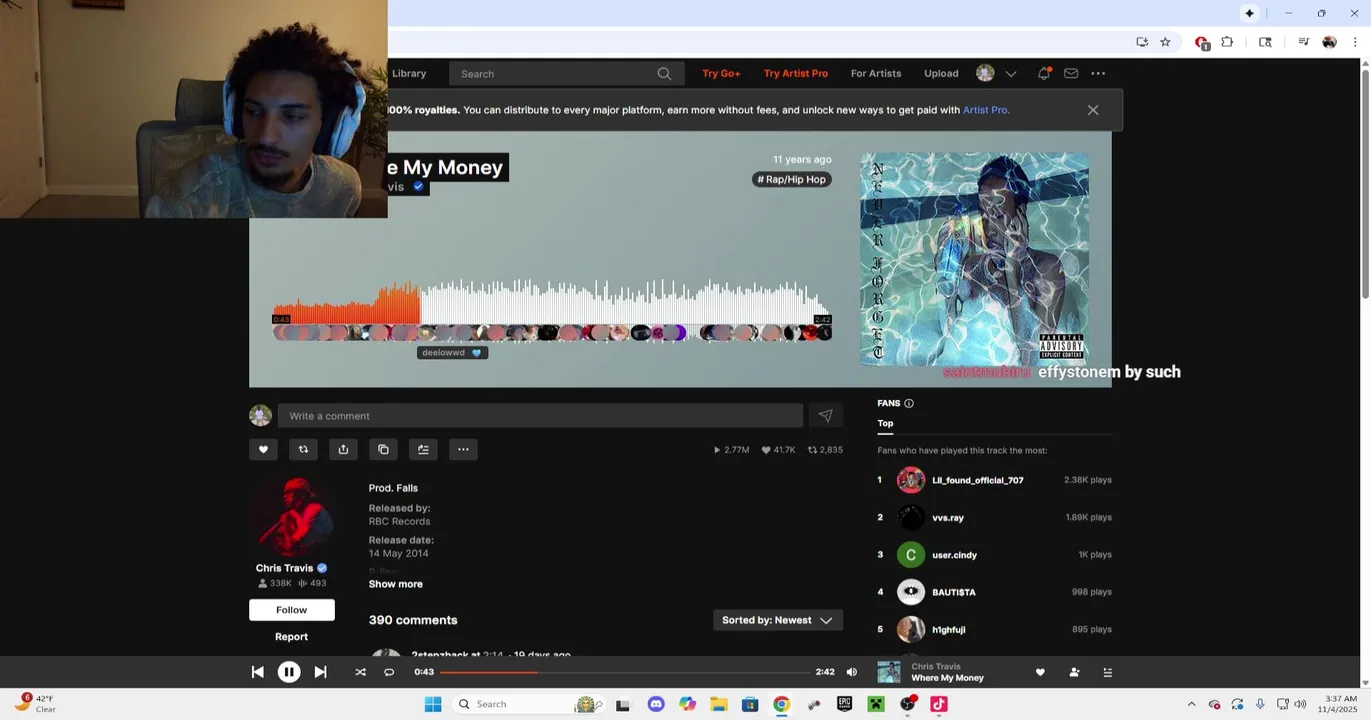Screen dimensions: 1371x720
Task: Toggle repeat in the player bar
Action: point(389,672)
